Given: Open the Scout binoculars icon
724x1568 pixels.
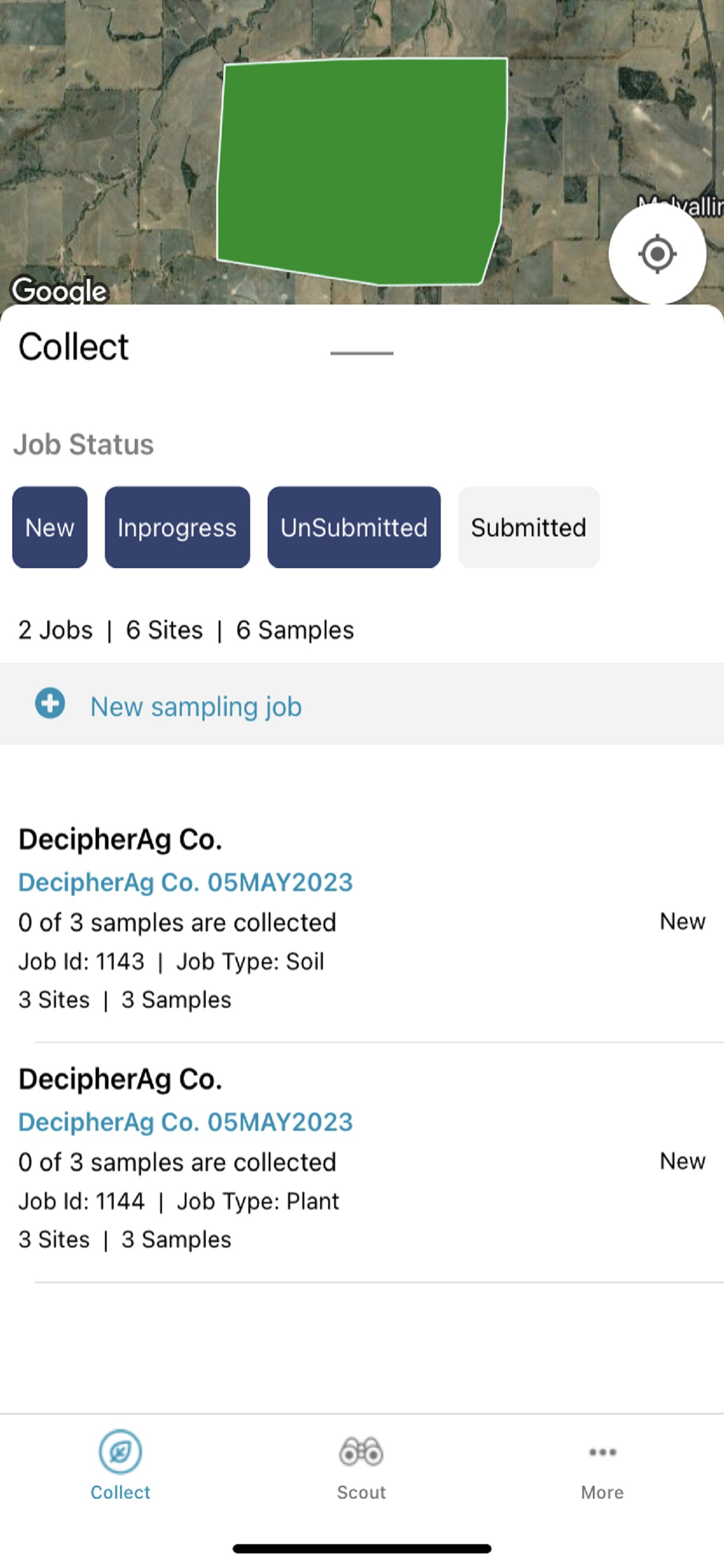Looking at the screenshot, I should [361, 1452].
